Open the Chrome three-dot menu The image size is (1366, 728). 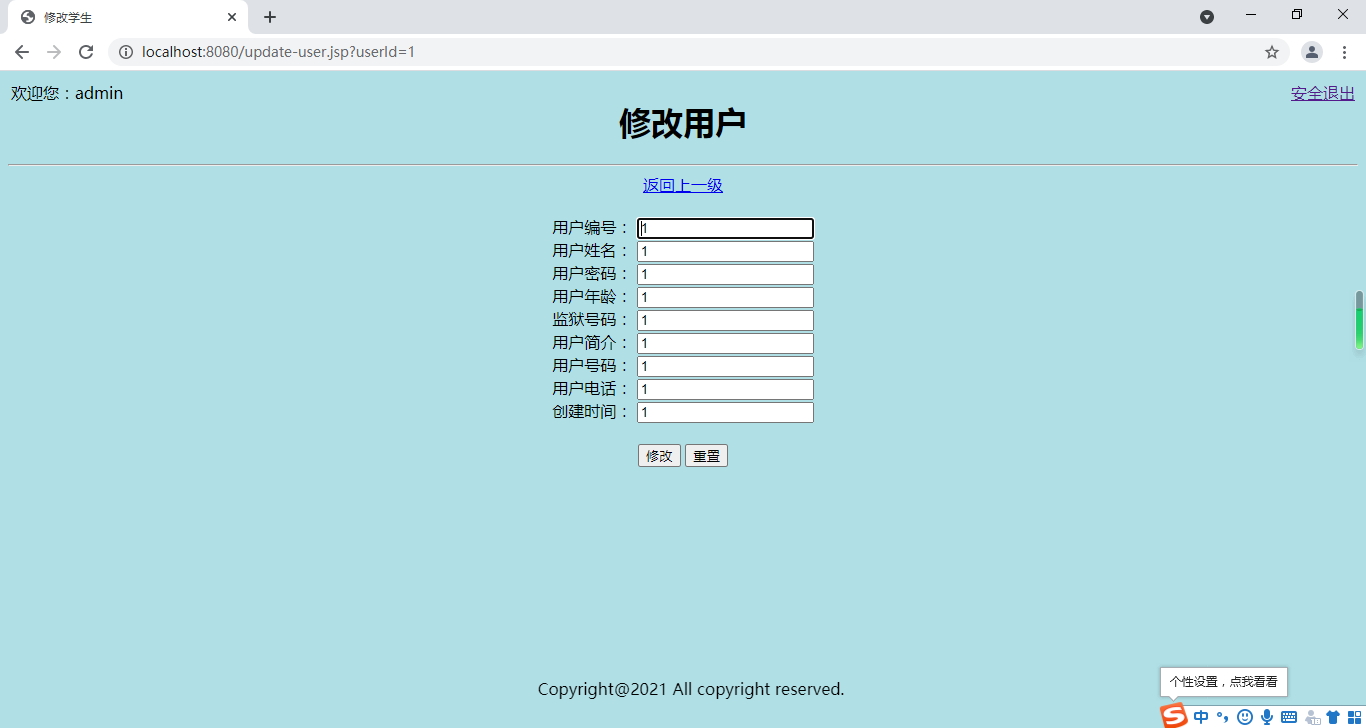pos(1344,52)
